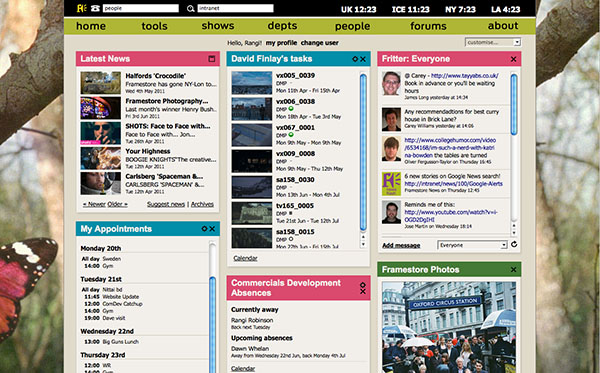This screenshot has height=373, width=600.
Task: Open the vx006_0038 task thumbnail
Action: coord(251,109)
